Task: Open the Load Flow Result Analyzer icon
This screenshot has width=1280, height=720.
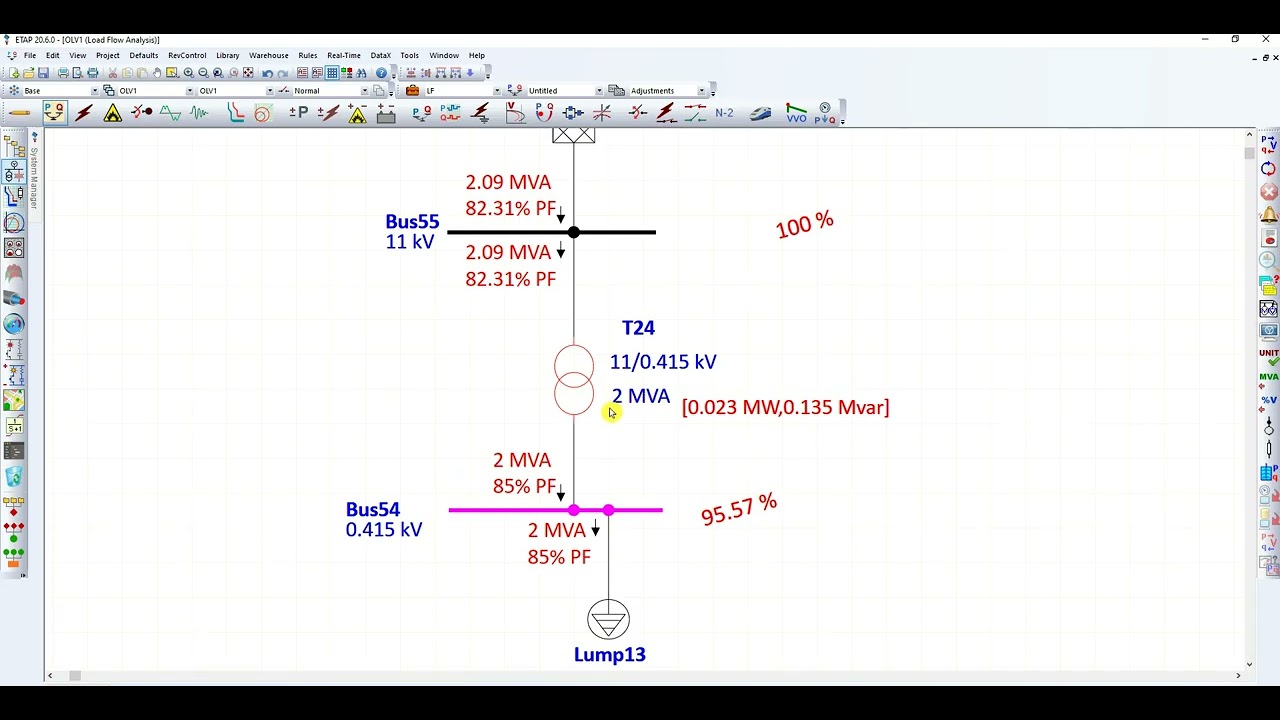Action: pos(1269,261)
